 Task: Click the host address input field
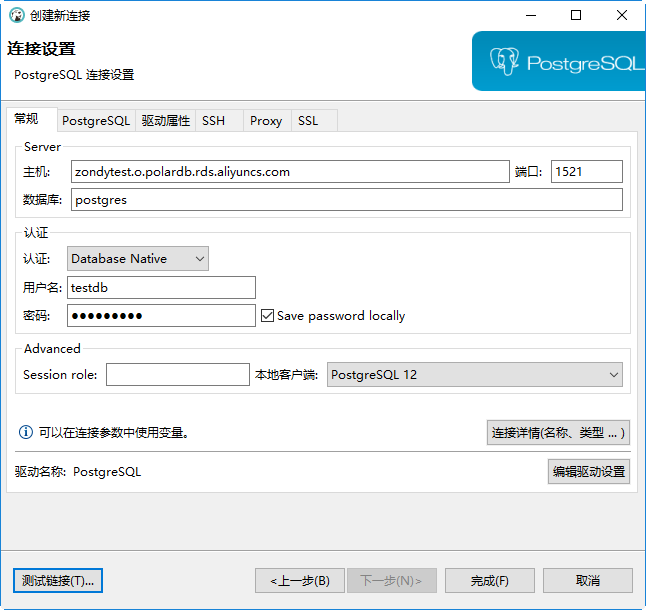tap(288, 172)
